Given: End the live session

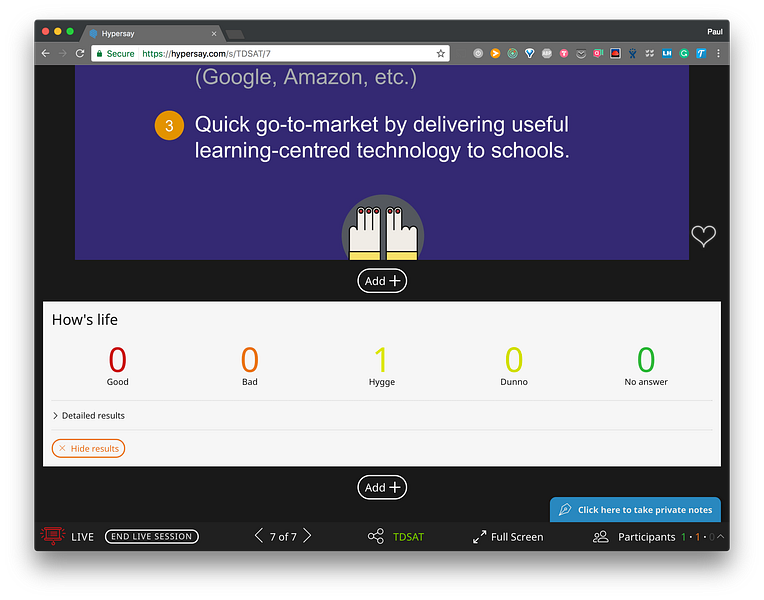Looking at the screenshot, I should (x=152, y=536).
